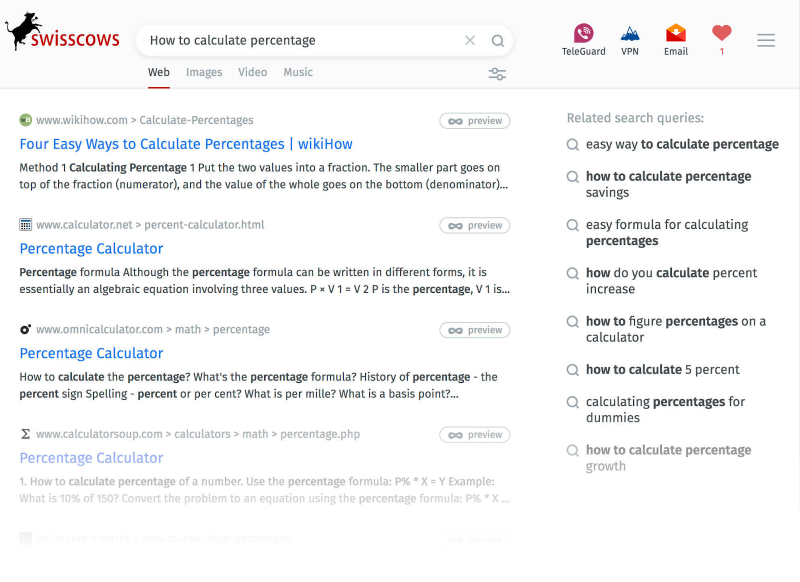Open Four Easy Ways to Calculate Percentages link
The image size is (800, 582).
click(x=186, y=144)
